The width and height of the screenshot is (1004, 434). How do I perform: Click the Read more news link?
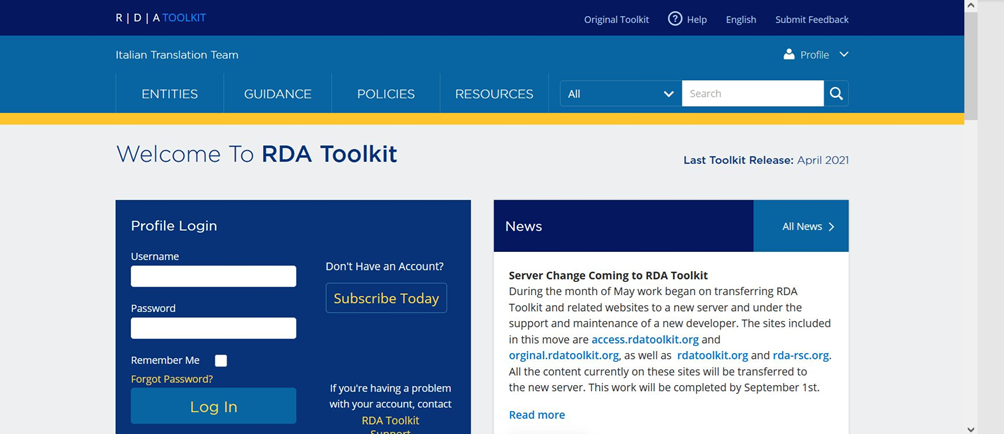tap(537, 415)
